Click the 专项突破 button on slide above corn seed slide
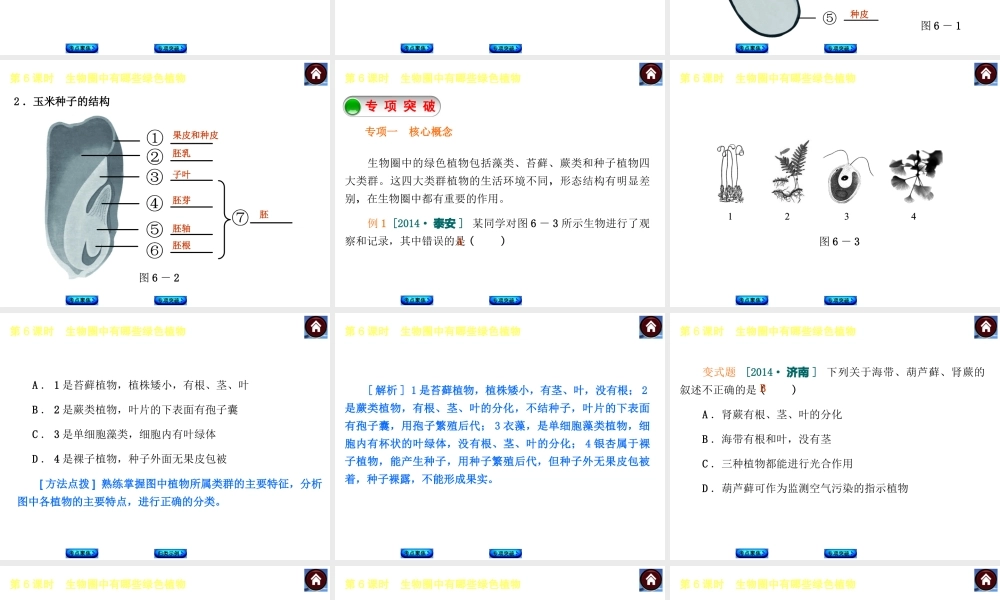The image size is (1000, 600). pyautogui.click(x=170, y=48)
